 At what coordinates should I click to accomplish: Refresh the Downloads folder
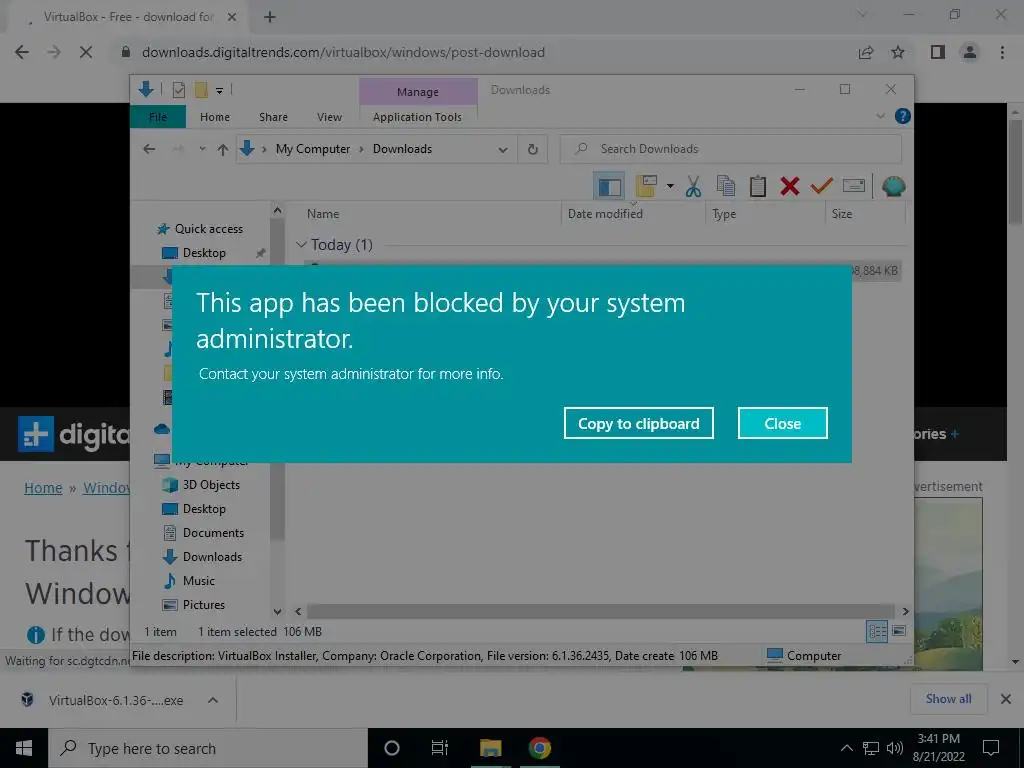click(533, 150)
